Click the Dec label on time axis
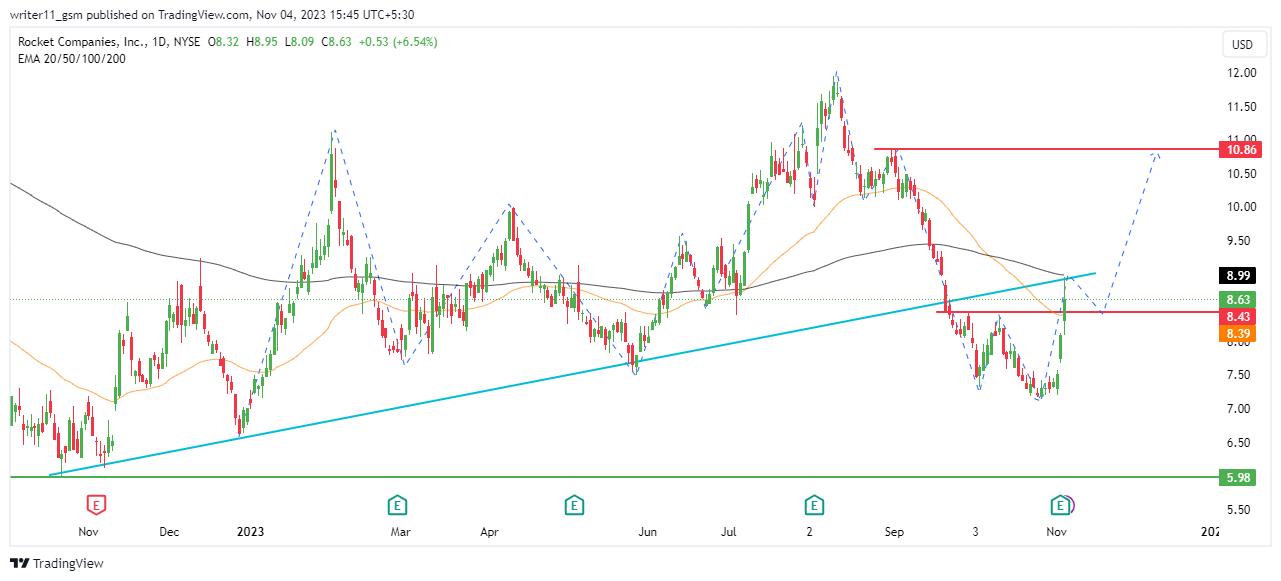Viewport: 1281px width, 581px height. (x=168, y=533)
